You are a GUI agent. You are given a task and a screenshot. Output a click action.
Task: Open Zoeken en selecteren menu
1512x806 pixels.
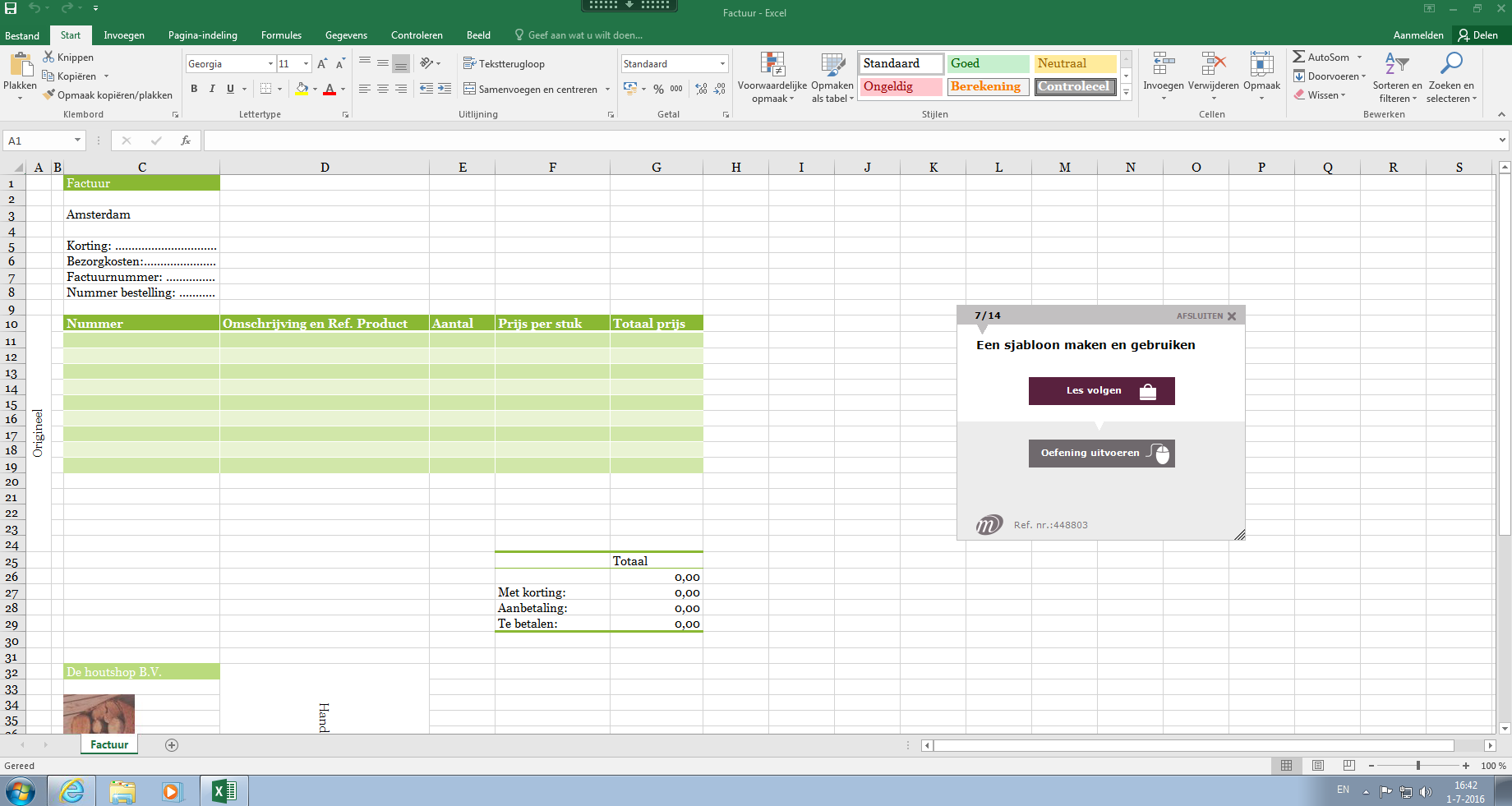[1451, 77]
